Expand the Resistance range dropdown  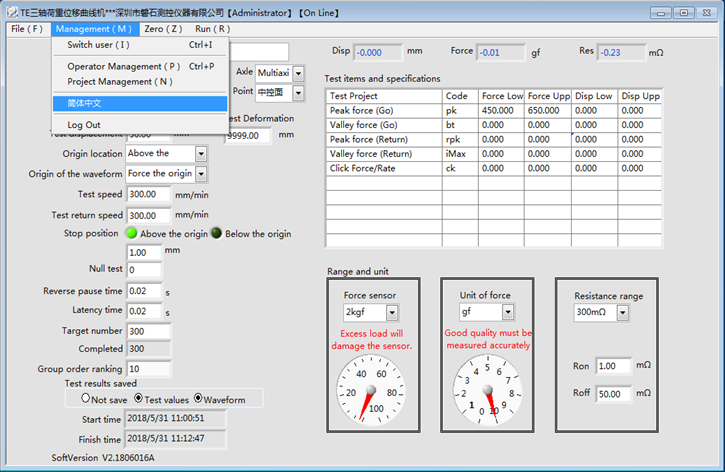pyautogui.click(x=622, y=313)
